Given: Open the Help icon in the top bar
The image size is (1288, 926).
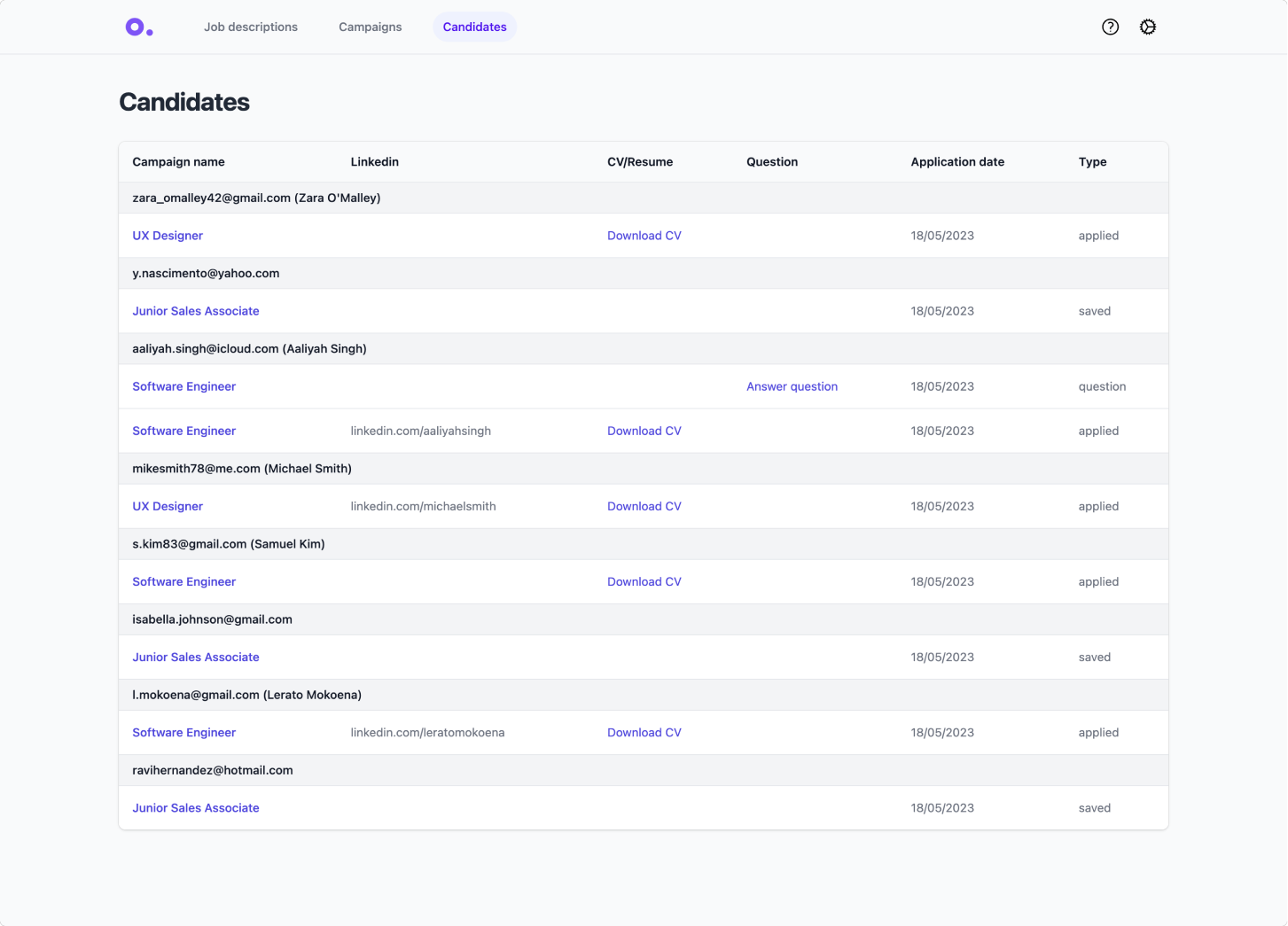Looking at the screenshot, I should click(1110, 27).
